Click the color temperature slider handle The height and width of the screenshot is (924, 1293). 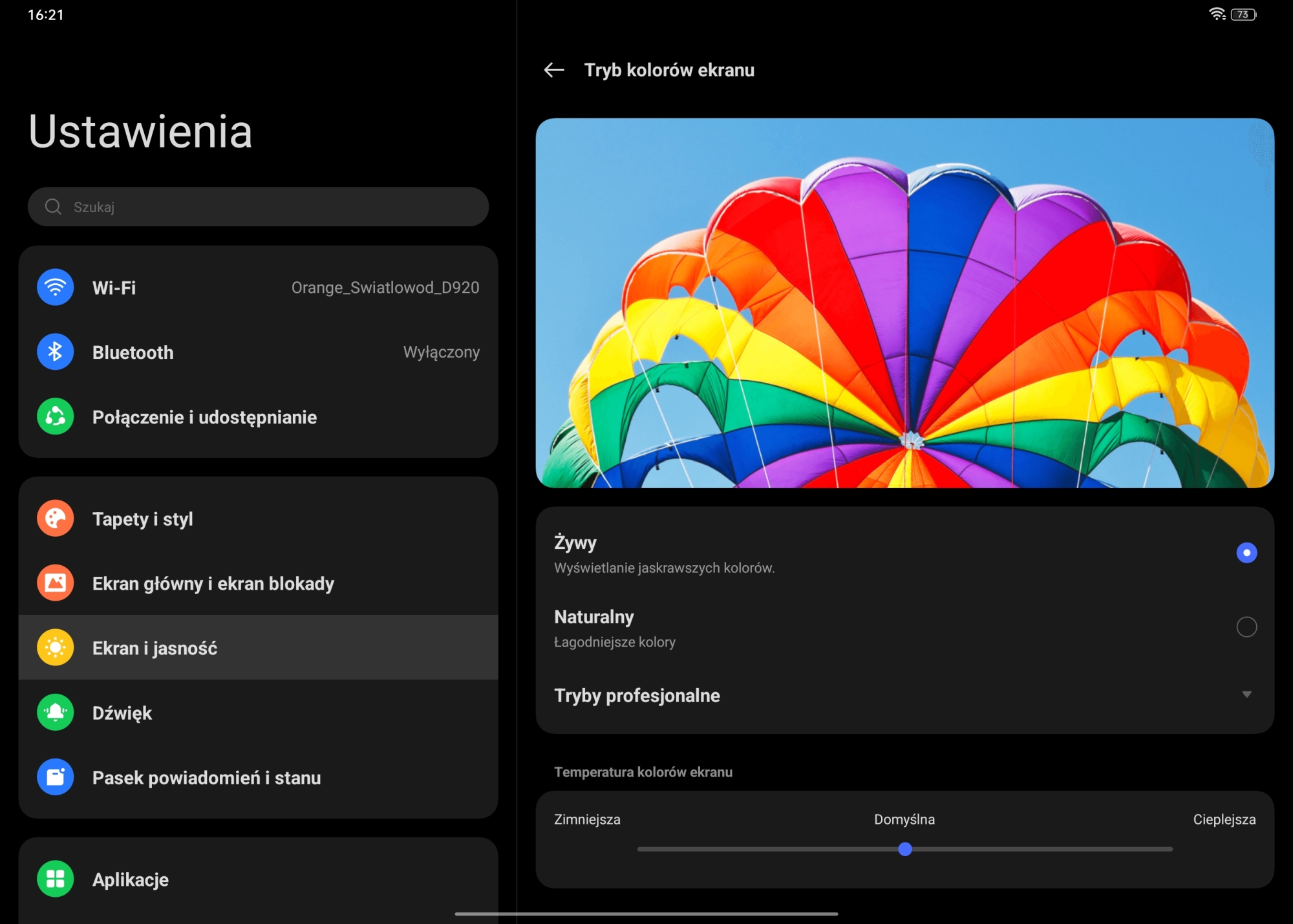(x=905, y=849)
